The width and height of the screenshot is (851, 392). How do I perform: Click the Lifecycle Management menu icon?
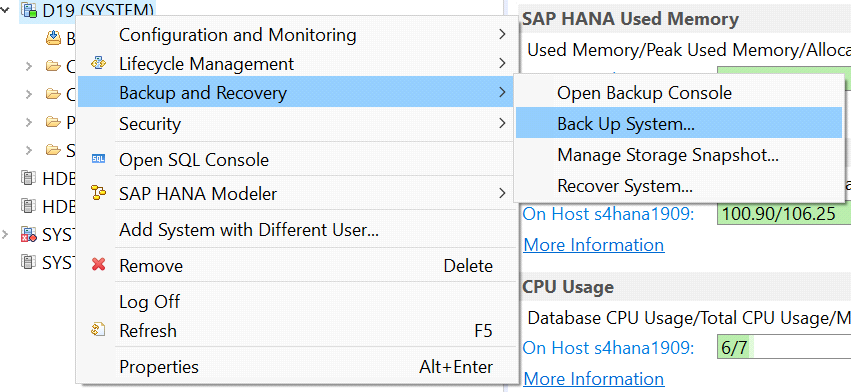click(x=98, y=64)
